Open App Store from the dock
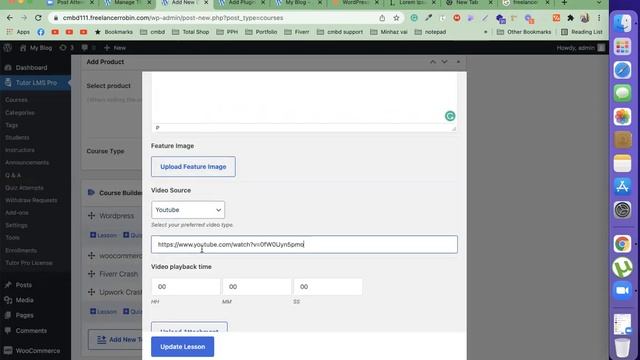 click(622, 187)
